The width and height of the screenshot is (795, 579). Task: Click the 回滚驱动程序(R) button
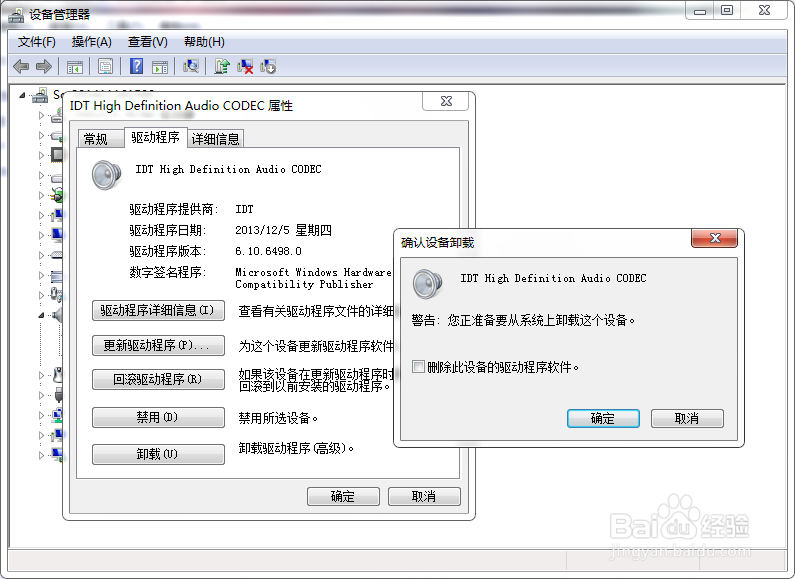(158, 379)
